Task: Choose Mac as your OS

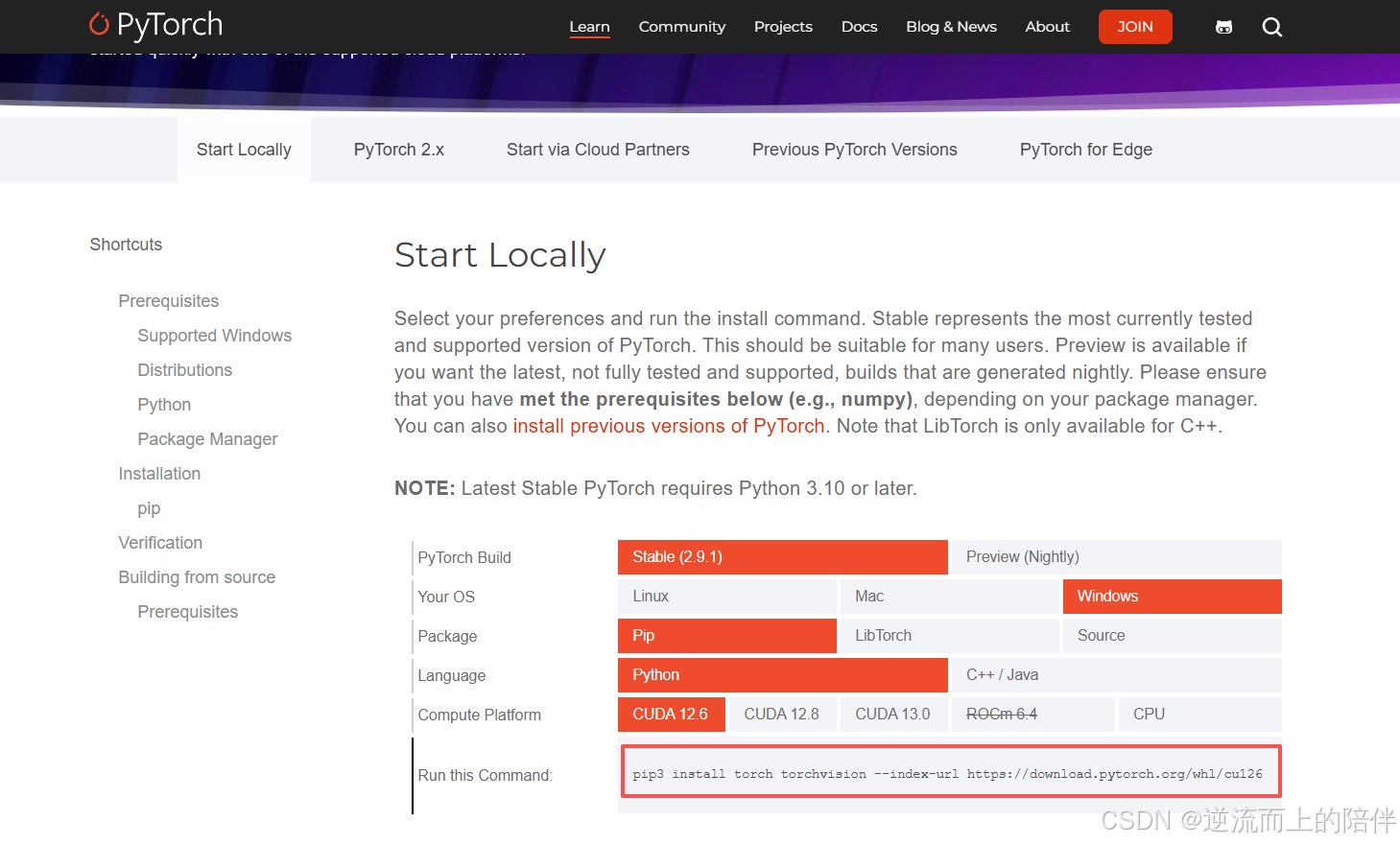Action: 950,597
